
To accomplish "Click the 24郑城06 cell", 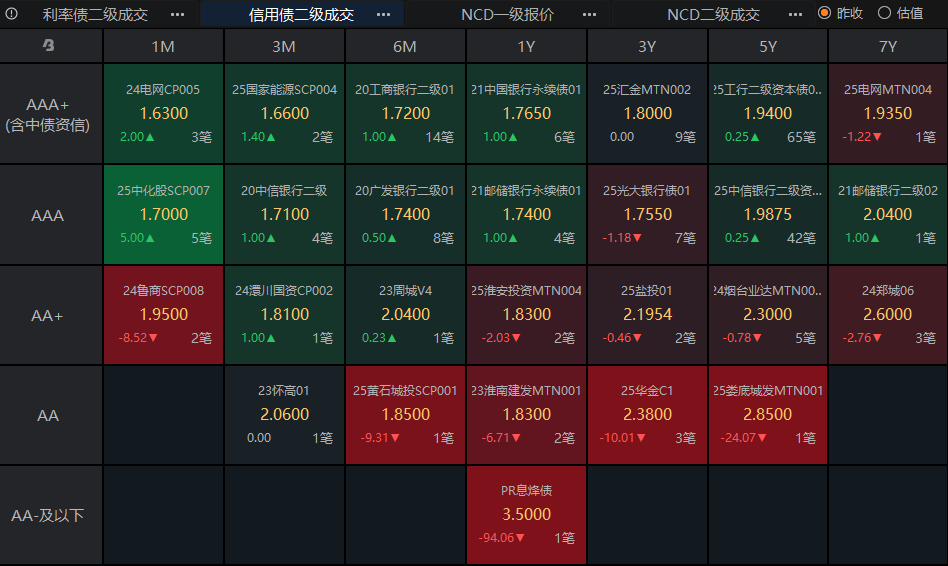I will pyautogui.click(x=888, y=315).
